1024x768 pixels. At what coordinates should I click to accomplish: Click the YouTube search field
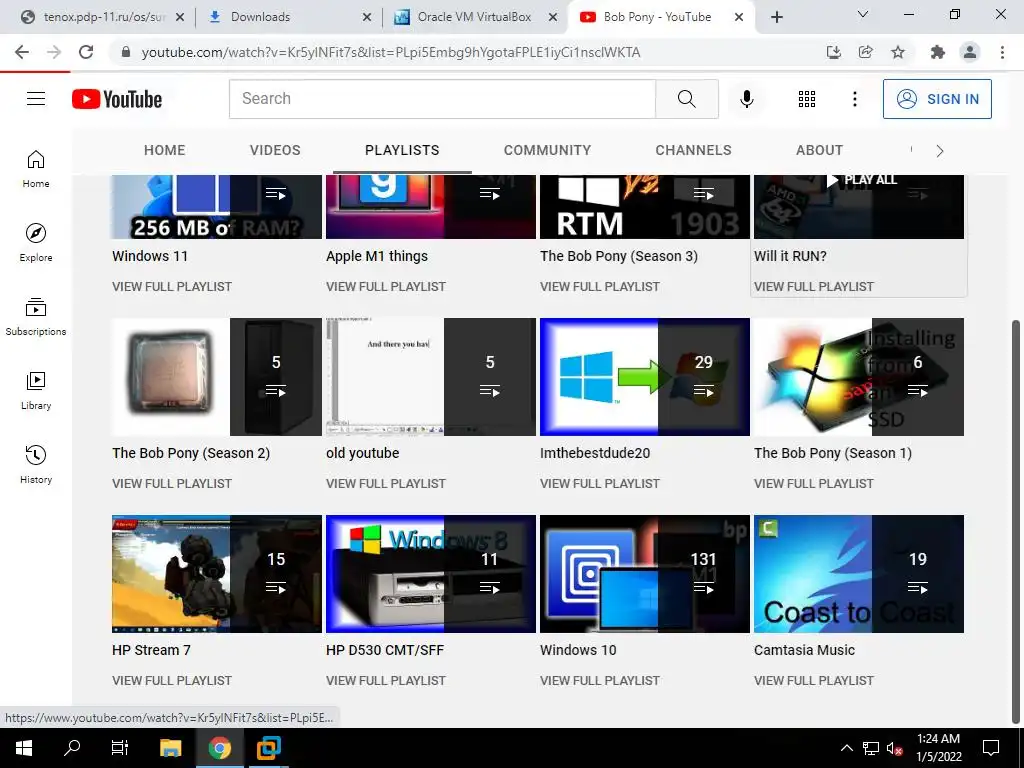(x=442, y=99)
